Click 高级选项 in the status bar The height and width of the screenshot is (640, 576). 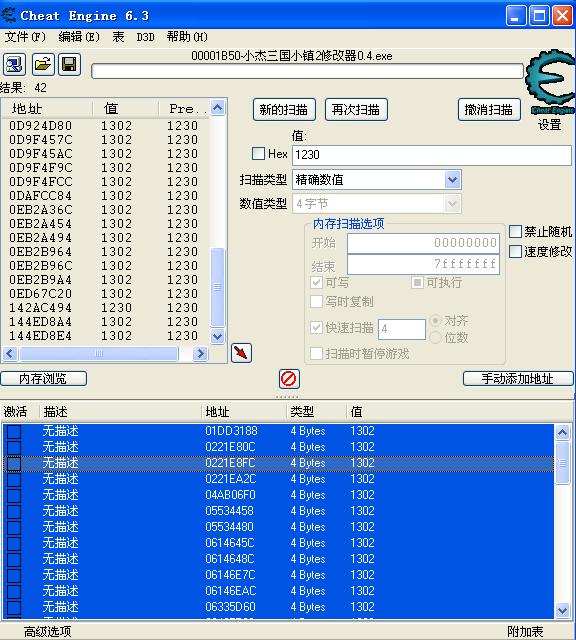[x=47, y=631]
